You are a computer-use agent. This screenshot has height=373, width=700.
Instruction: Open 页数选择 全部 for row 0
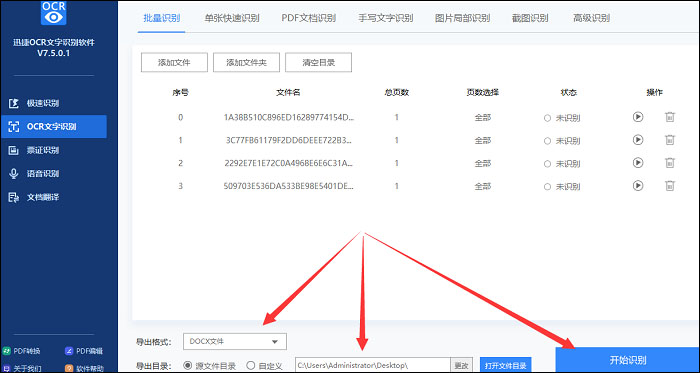tap(483, 118)
